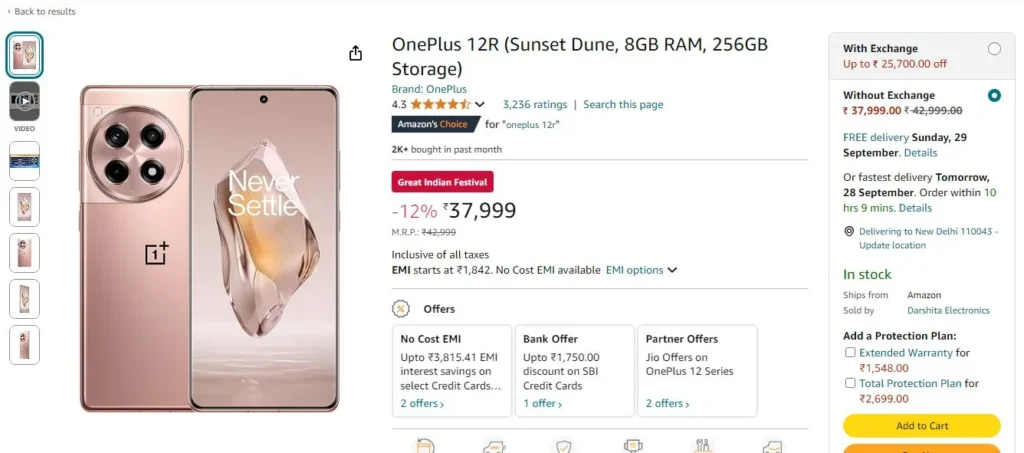Expand 2 offers under No Cost EMI
Image resolution: width=1024 pixels, height=453 pixels.
[422, 403]
